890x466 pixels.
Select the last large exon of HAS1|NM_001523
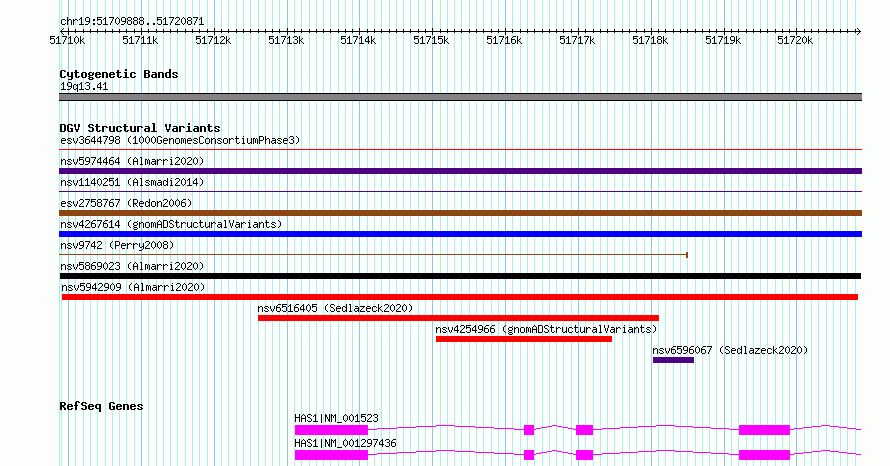[x=764, y=430]
